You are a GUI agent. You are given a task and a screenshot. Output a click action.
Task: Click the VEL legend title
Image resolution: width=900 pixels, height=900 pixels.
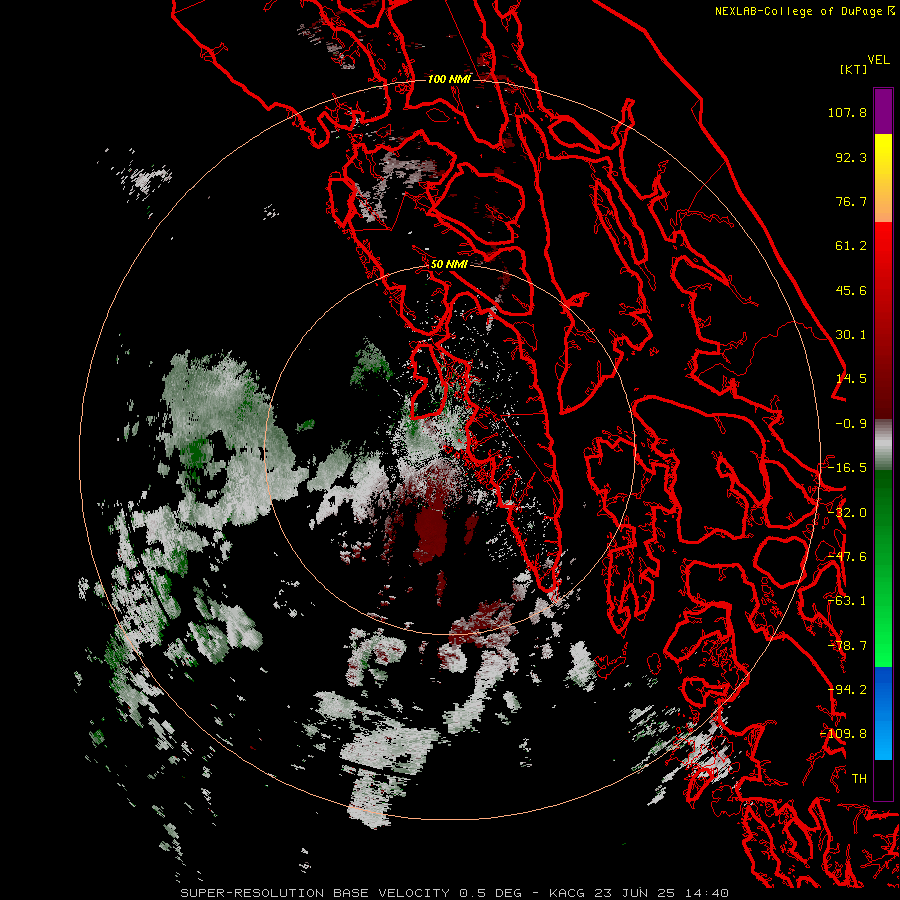(878, 60)
